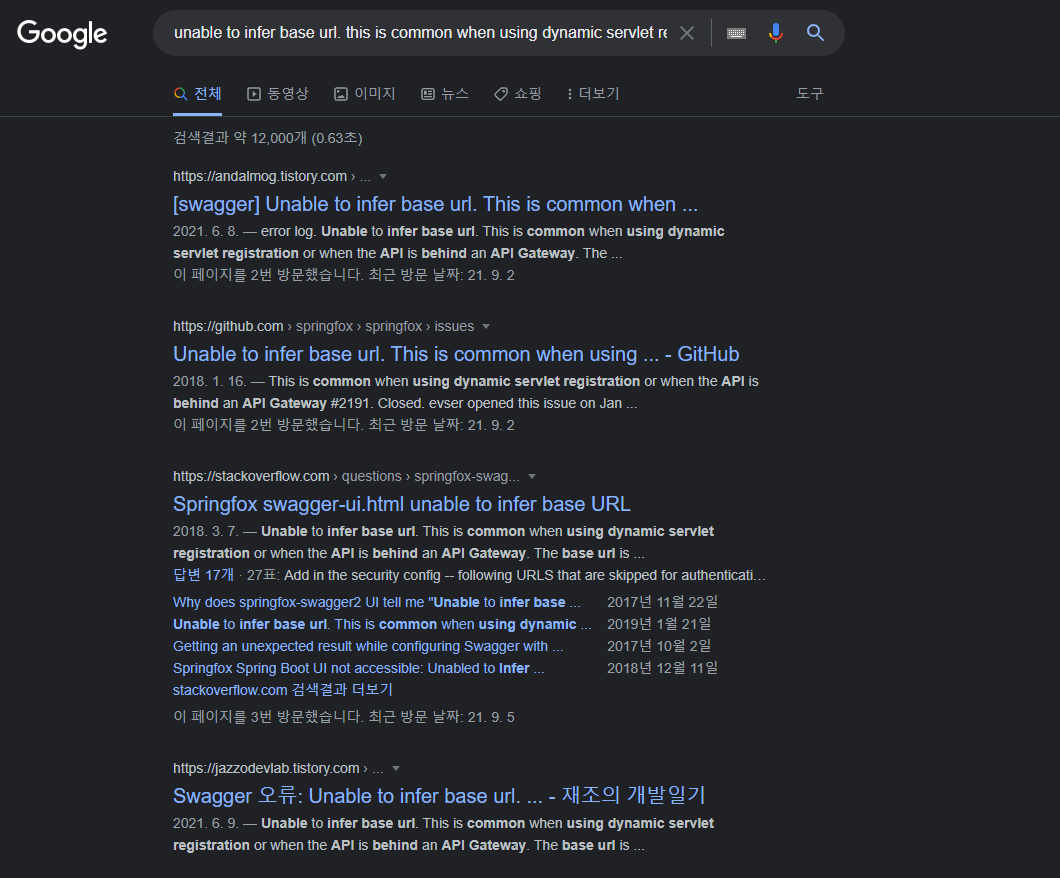Switch to the 동영상 videos tab
The image size is (1060, 878).
point(278,93)
